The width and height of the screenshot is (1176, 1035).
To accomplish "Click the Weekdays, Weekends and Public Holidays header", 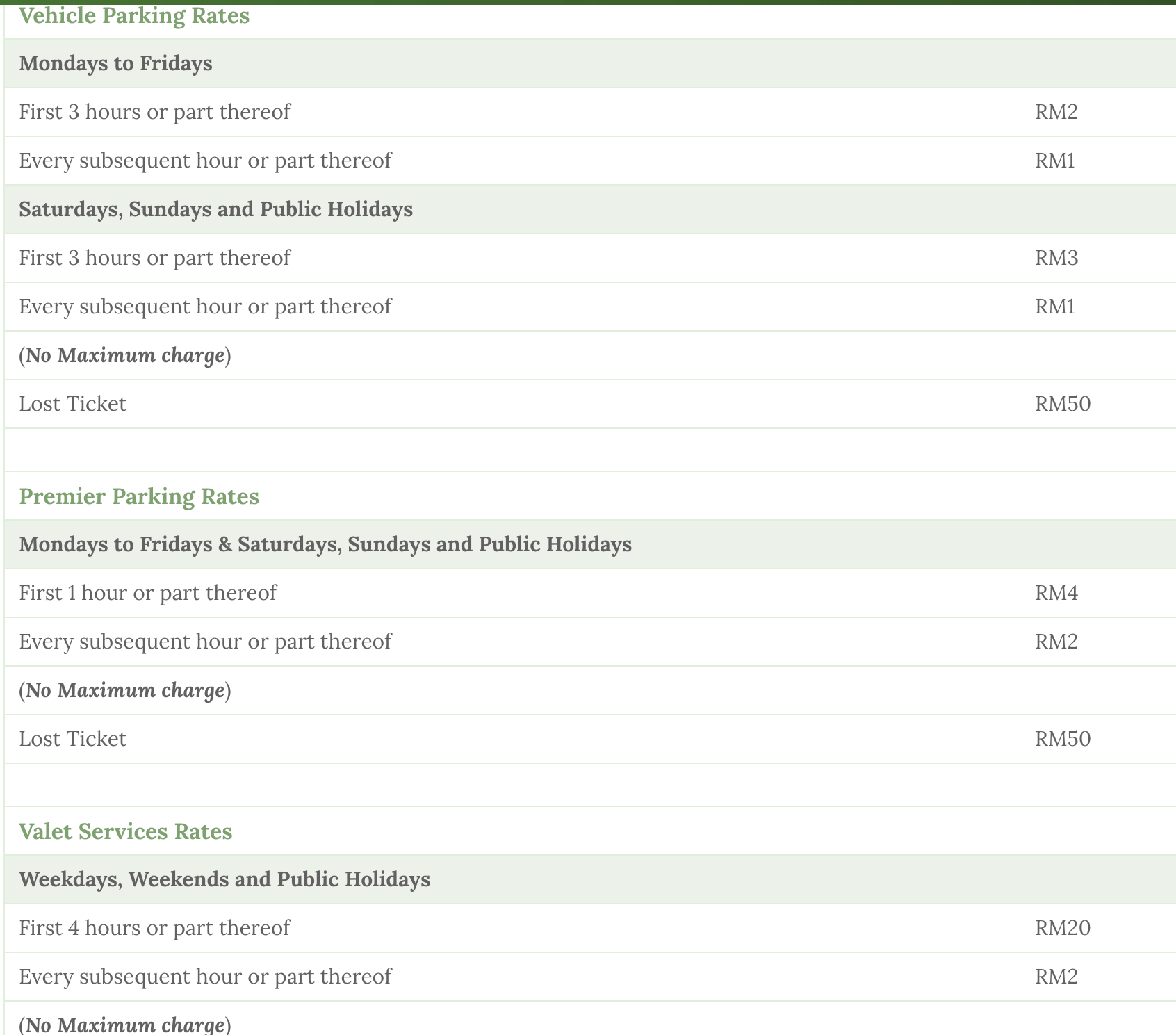I will tap(224, 879).
